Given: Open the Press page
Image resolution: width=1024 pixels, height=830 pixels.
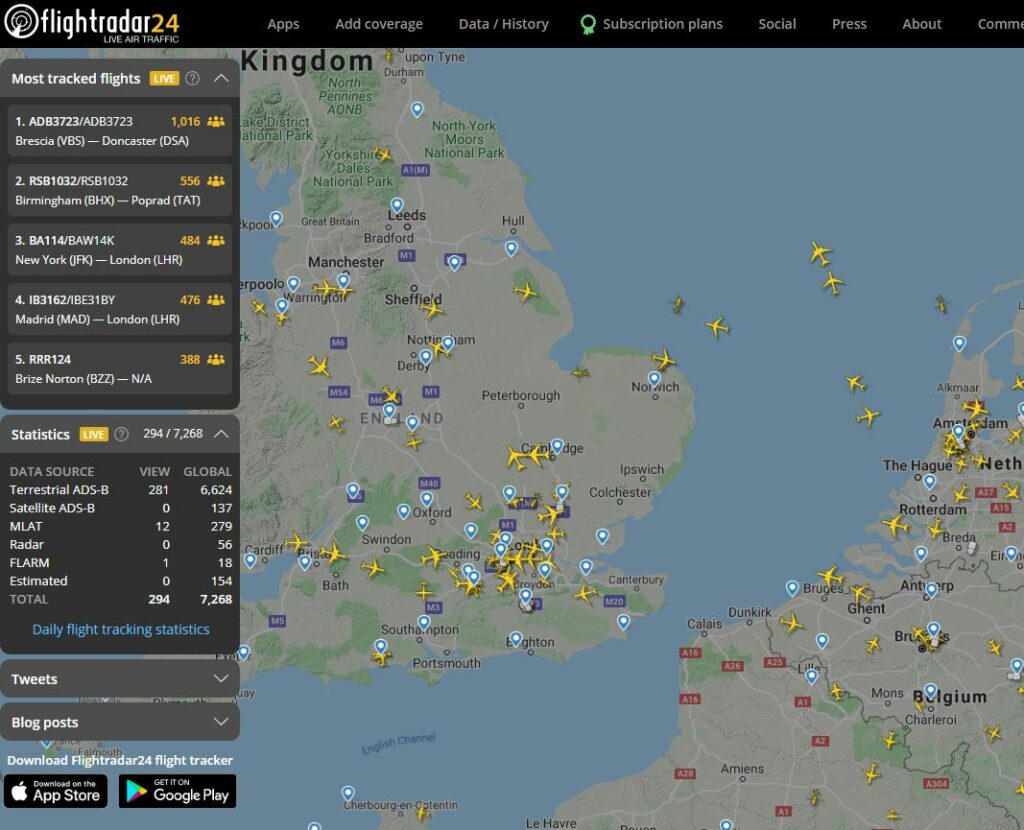Looking at the screenshot, I should click(x=849, y=24).
